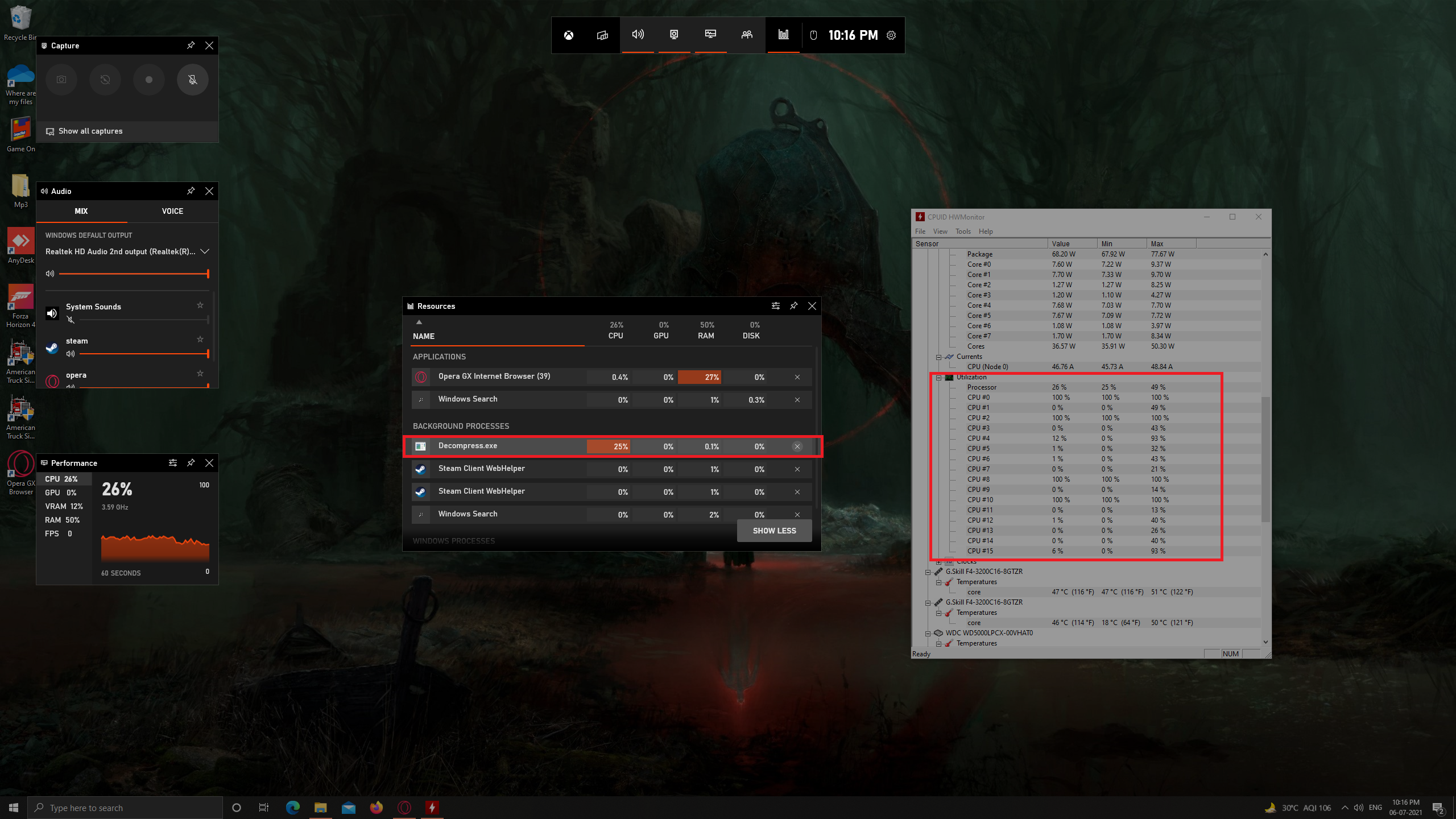Select the AnyDesk desktop icon
Screen dimensions: 1456x819
(x=21, y=246)
